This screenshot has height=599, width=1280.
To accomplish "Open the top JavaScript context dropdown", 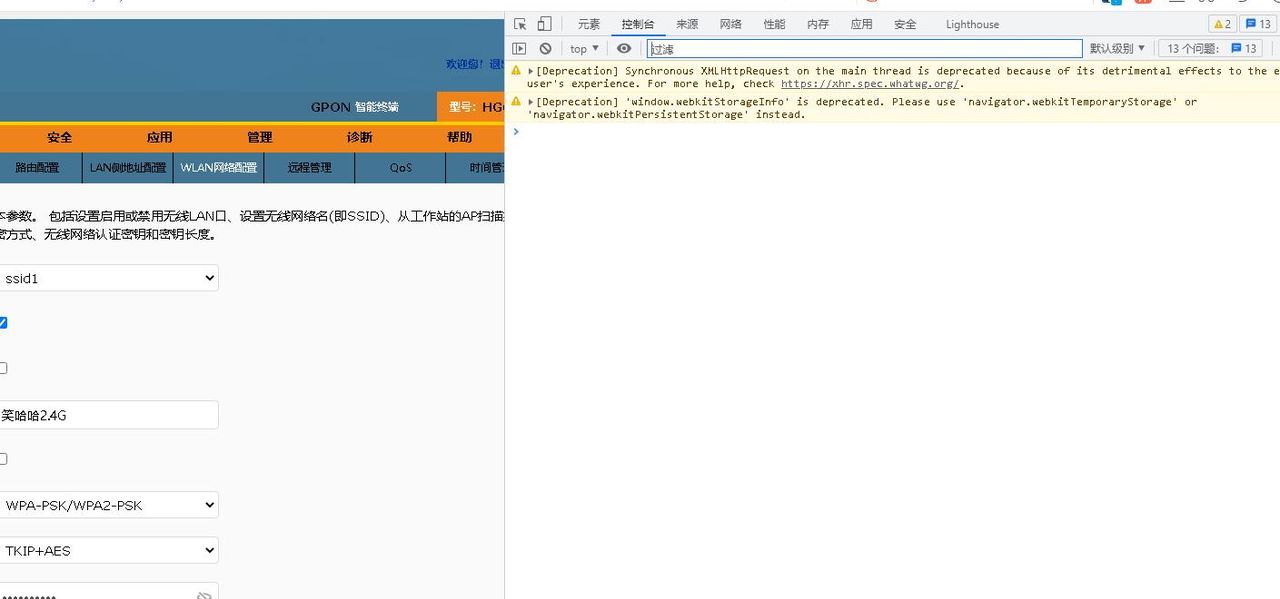I will pyautogui.click(x=584, y=48).
